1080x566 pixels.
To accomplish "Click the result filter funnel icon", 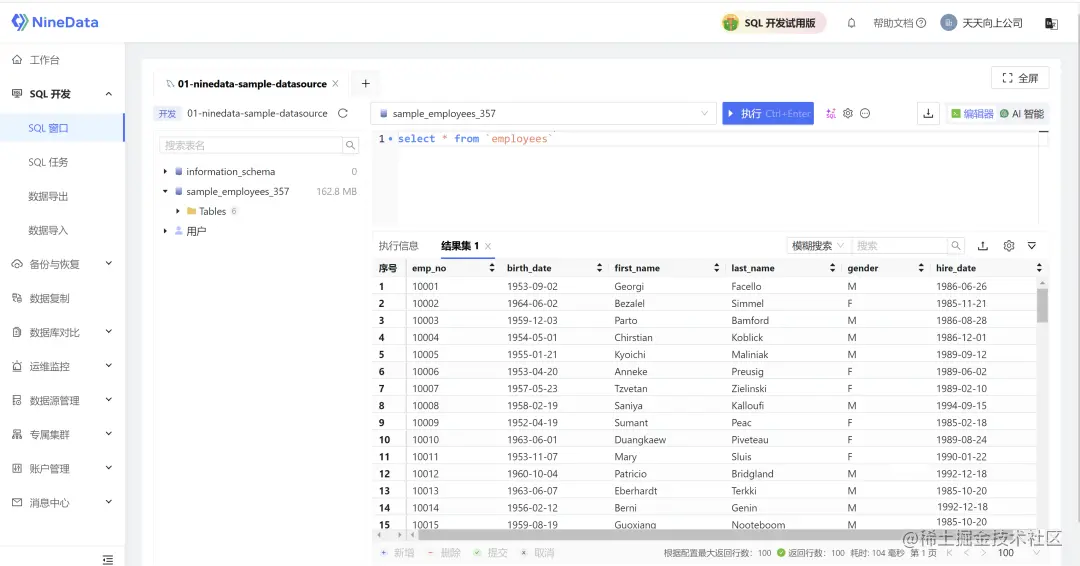I will coord(1032,246).
